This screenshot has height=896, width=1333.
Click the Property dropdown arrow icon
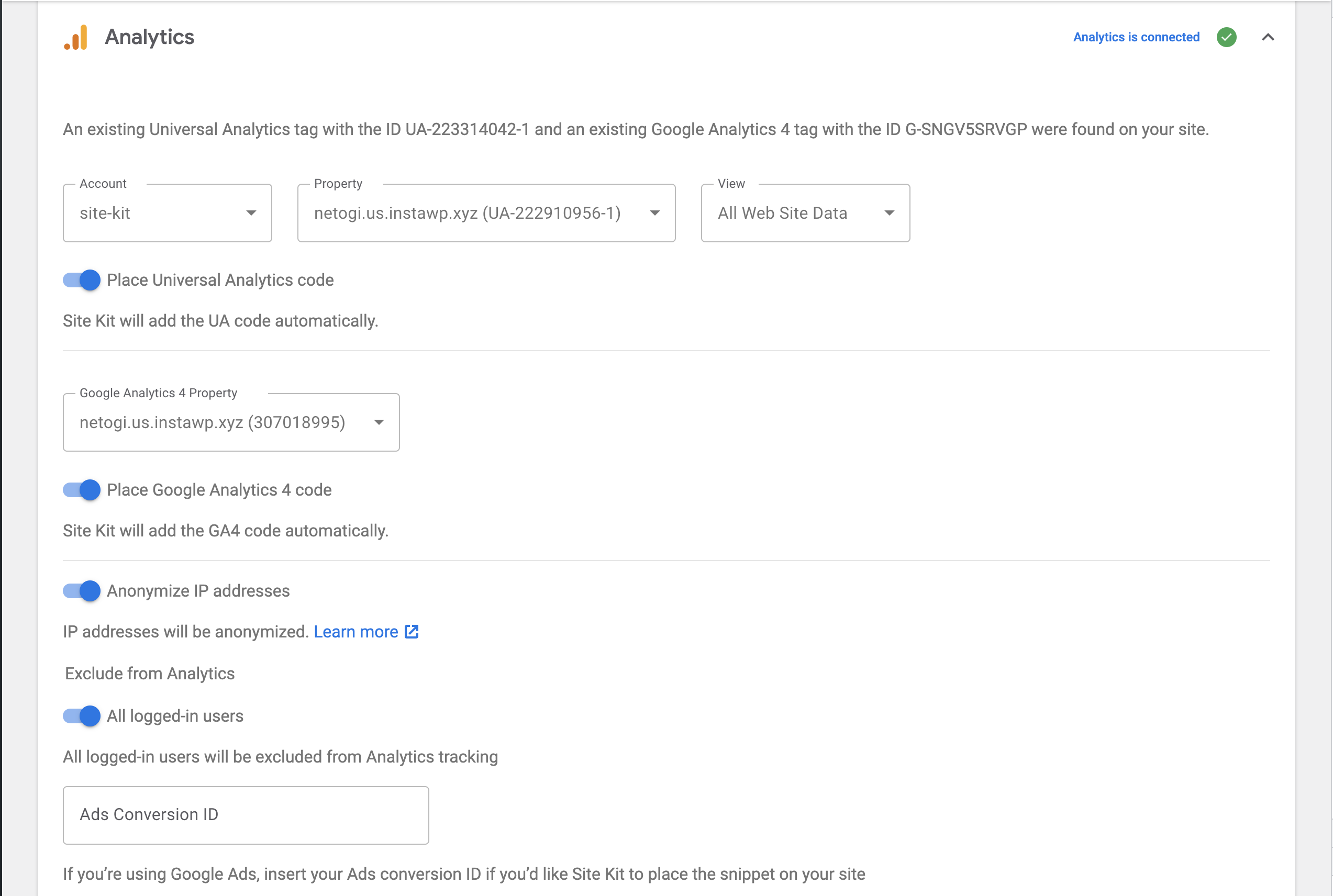(x=654, y=213)
